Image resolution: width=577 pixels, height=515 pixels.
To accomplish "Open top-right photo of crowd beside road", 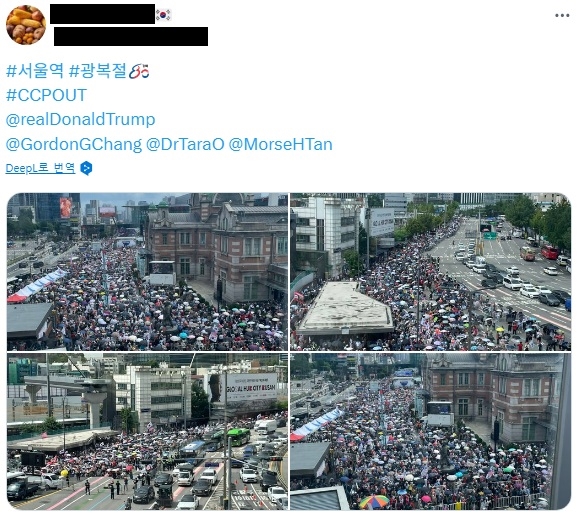I will point(431,271).
